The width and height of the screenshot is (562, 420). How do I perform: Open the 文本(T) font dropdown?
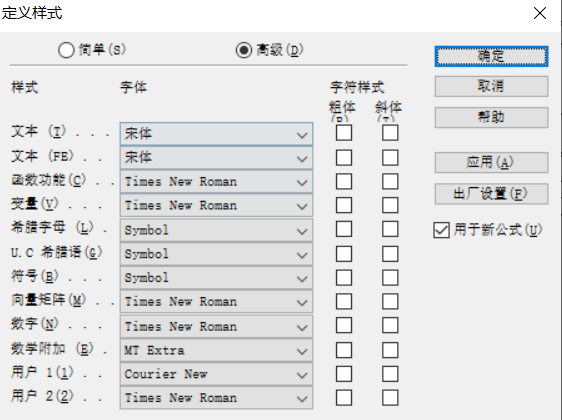coord(216,134)
